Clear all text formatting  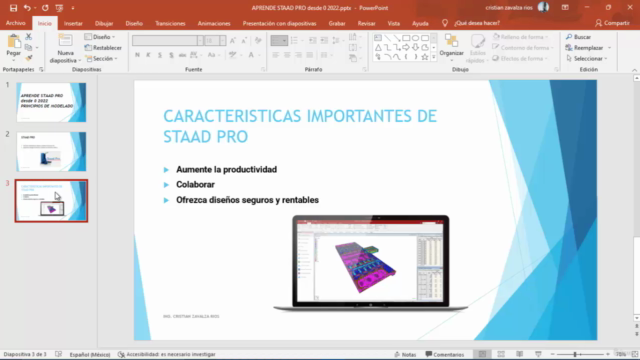258,40
